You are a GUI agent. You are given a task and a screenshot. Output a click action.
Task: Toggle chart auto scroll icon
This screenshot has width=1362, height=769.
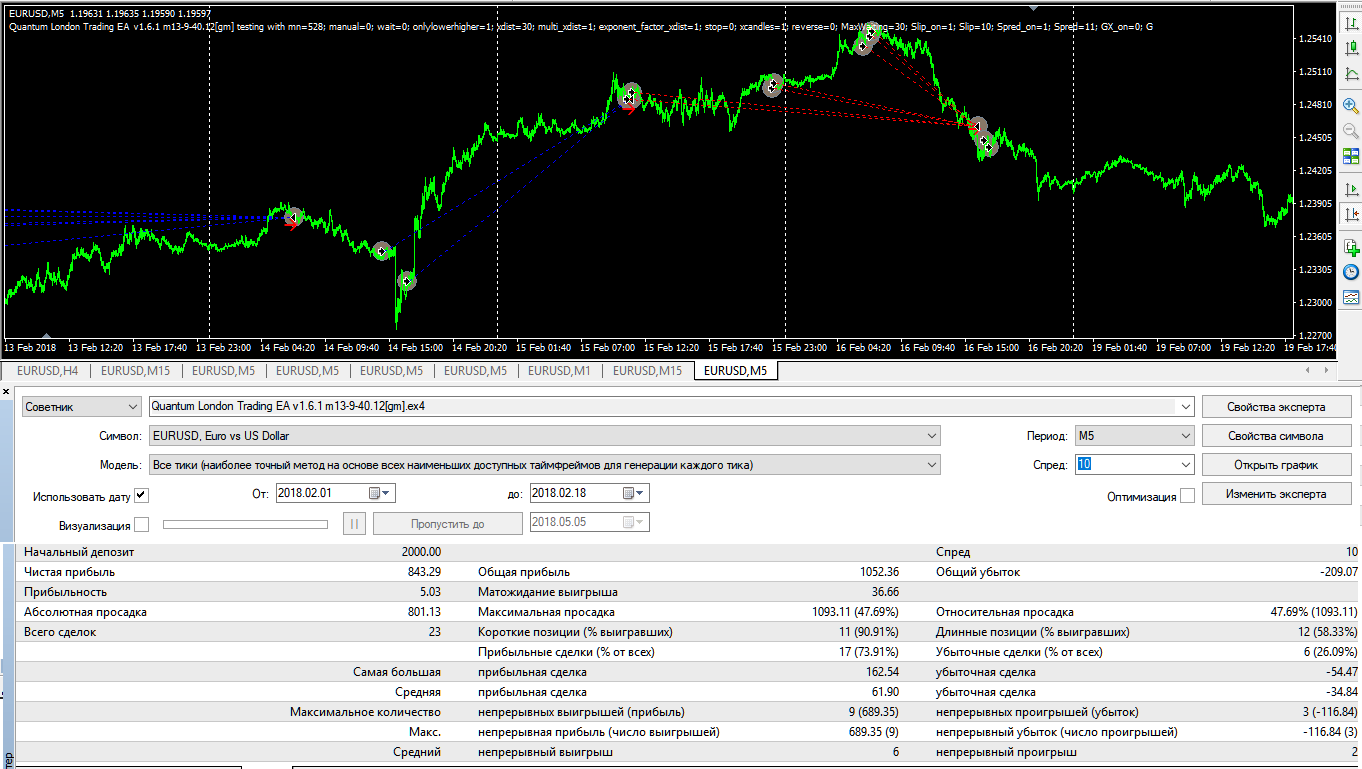click(1351, 189)
